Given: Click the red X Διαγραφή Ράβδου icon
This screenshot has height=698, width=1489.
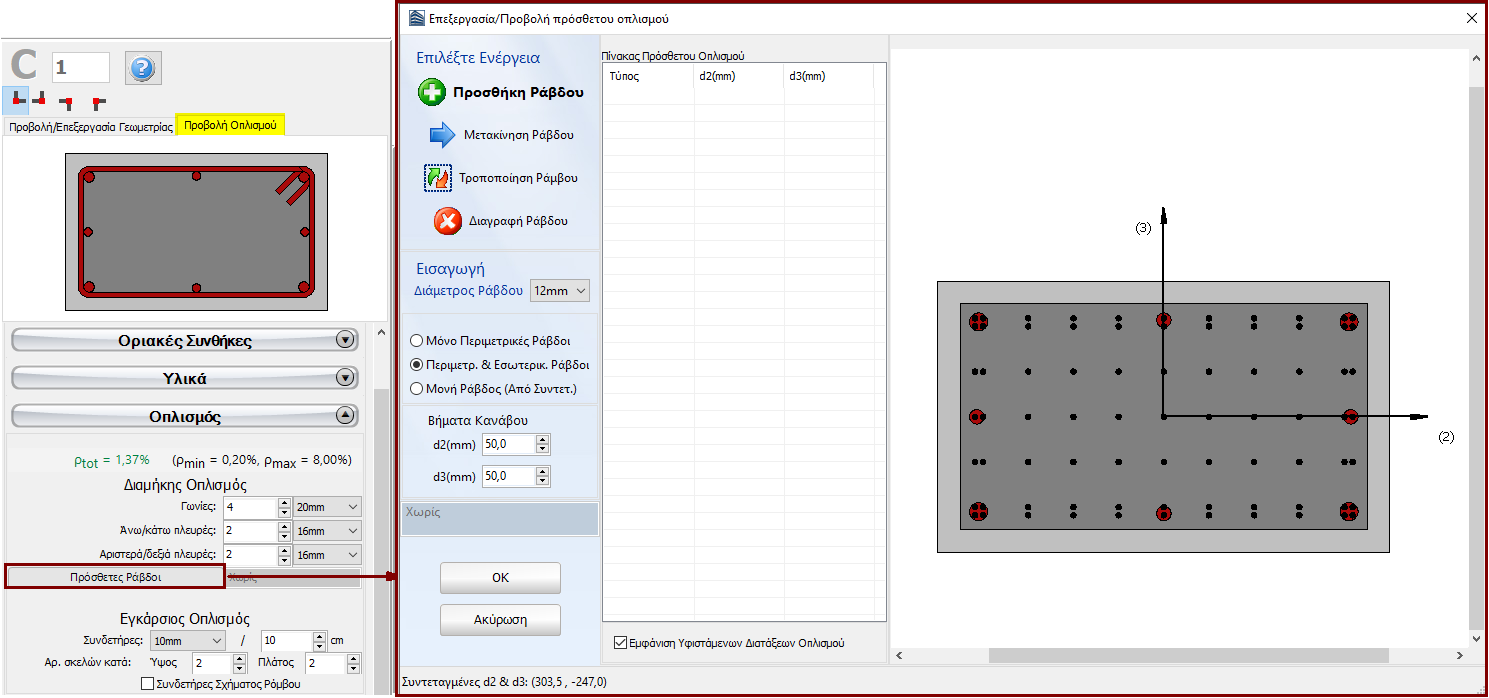Looking at the screenshot, I should coord(447,221).
